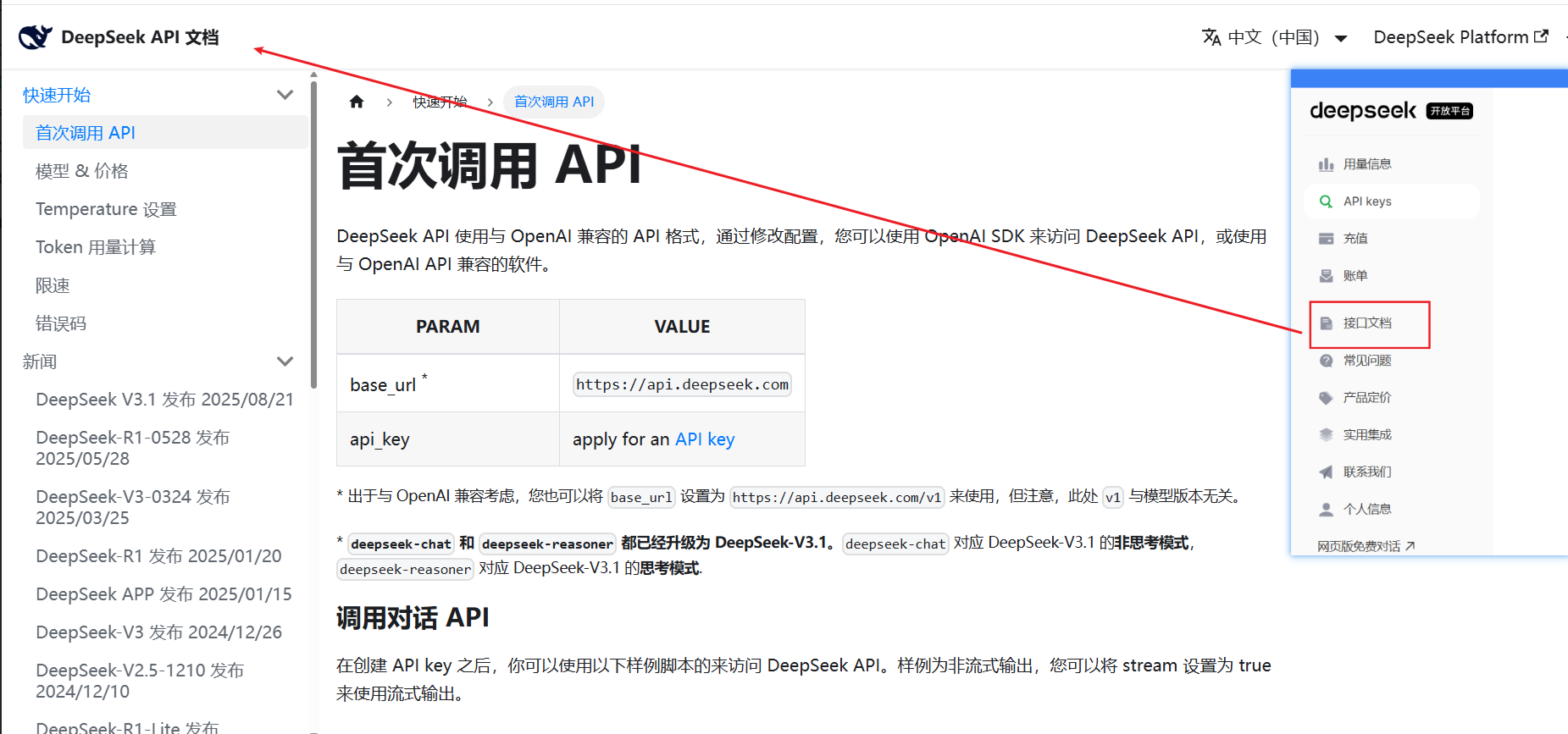The height and width of the screenshot is (734, 1568).
Task: Click the 接口文档 document icon
Action: 1326,323
